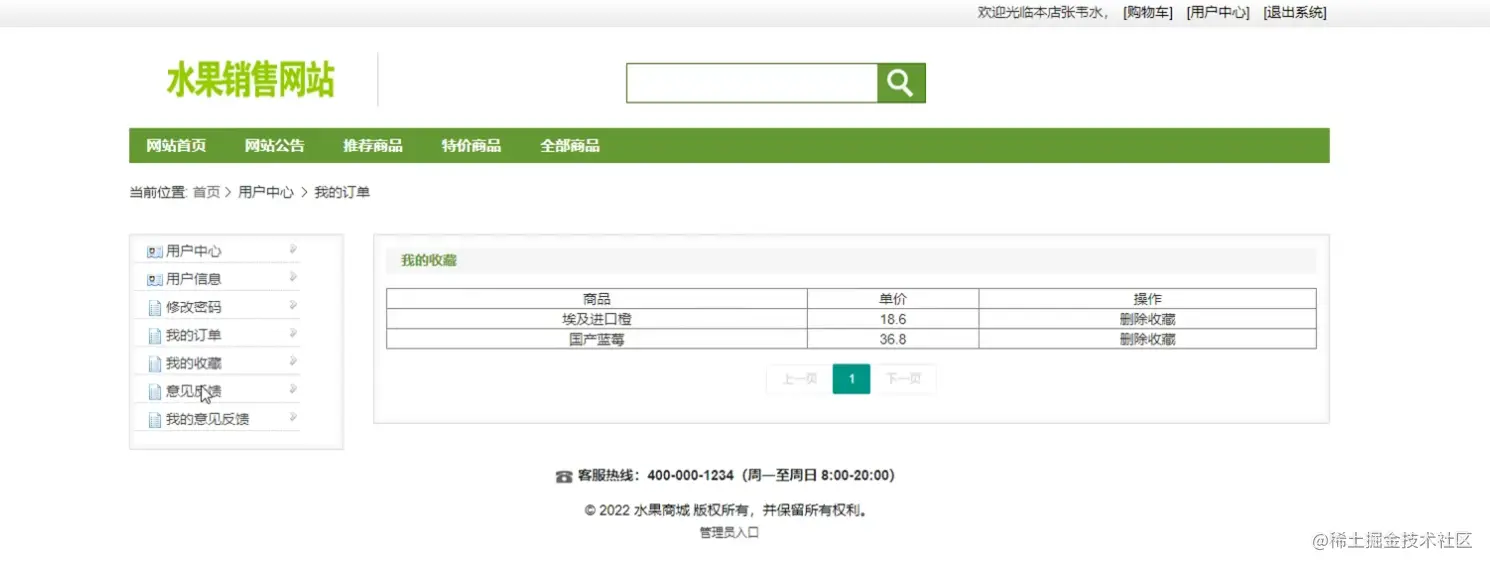
Task: Click the arrow at right of 用户信息 row
Action: (293, 277)
